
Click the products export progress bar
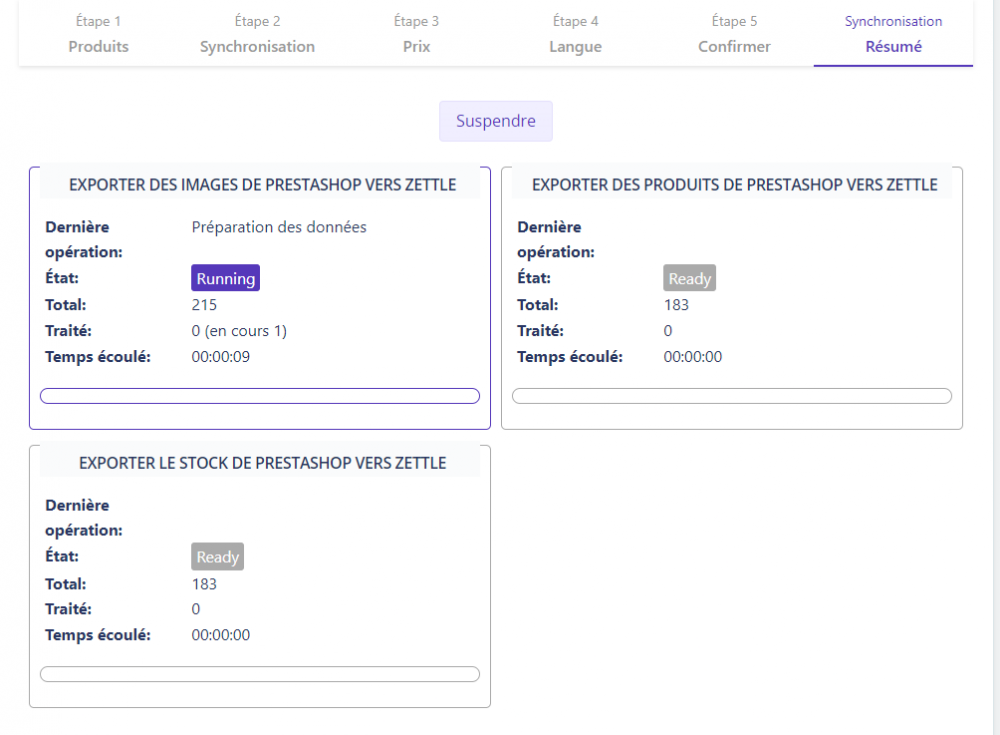(732, 396)
